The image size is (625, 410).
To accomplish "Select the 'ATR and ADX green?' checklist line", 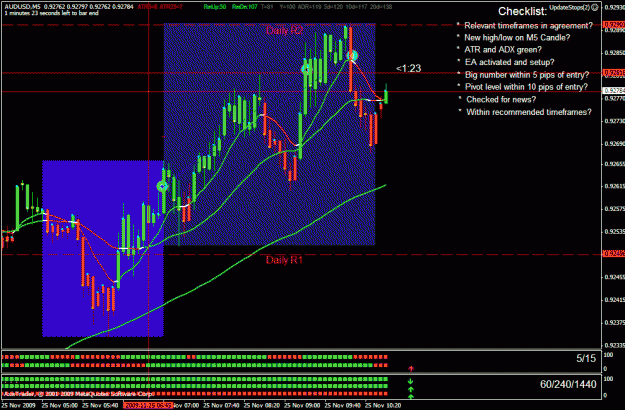I will (x=503, y=50).
